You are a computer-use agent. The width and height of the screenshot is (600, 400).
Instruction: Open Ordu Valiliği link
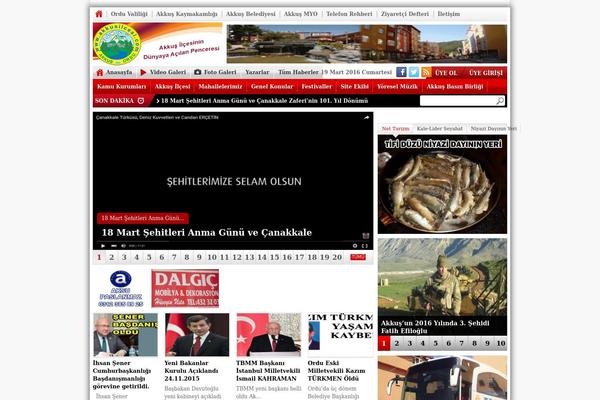tap(129, 14)
